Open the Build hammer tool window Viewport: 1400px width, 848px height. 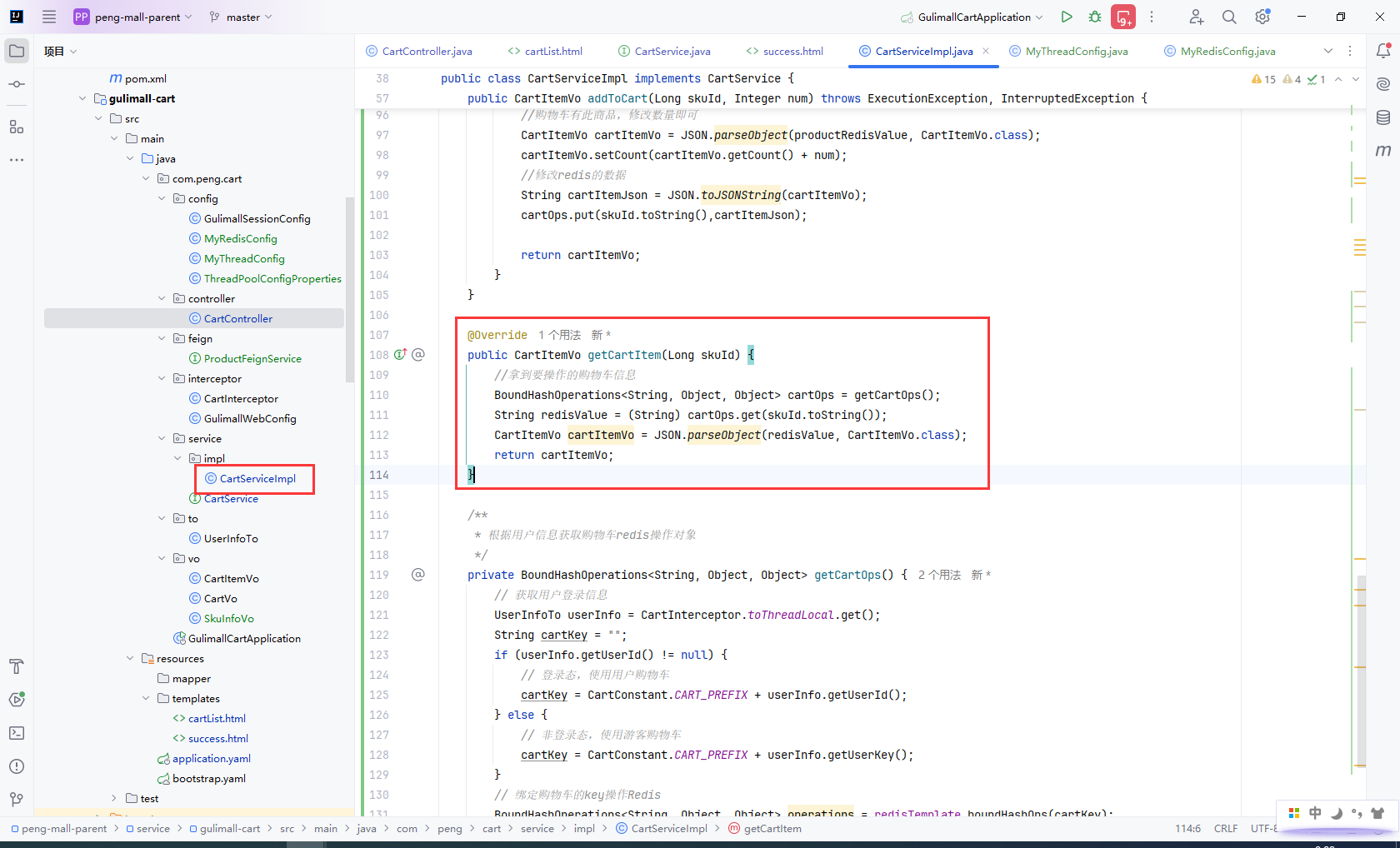pos(17,666)
